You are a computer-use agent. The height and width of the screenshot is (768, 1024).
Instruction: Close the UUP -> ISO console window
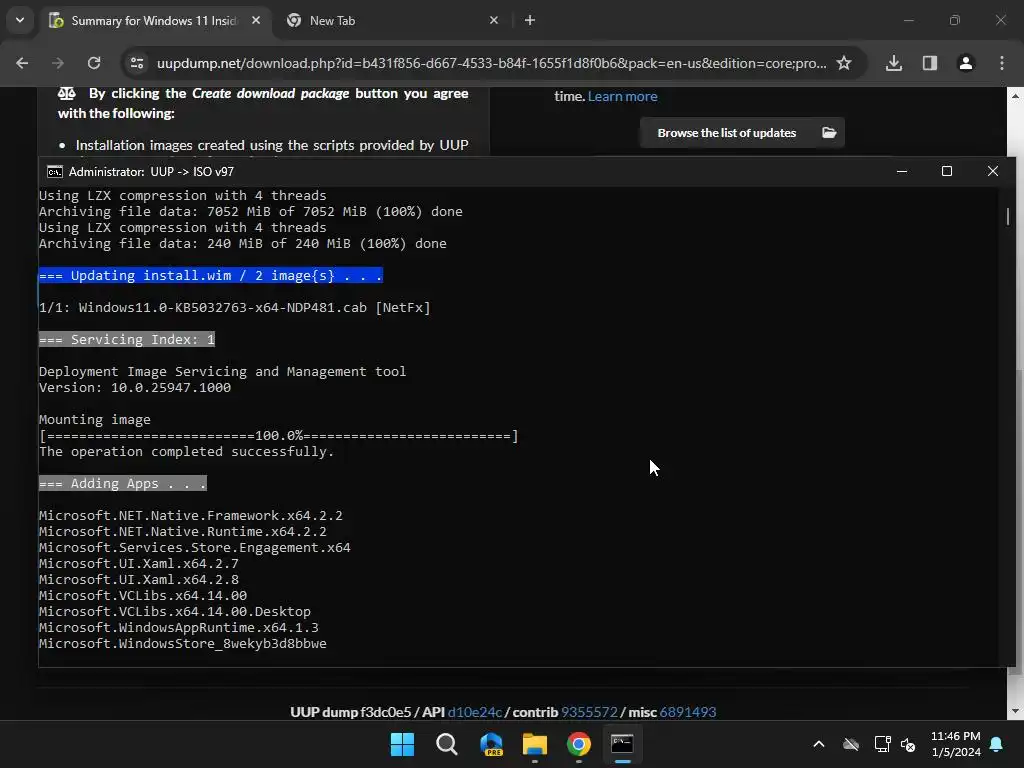click(993, 171)
